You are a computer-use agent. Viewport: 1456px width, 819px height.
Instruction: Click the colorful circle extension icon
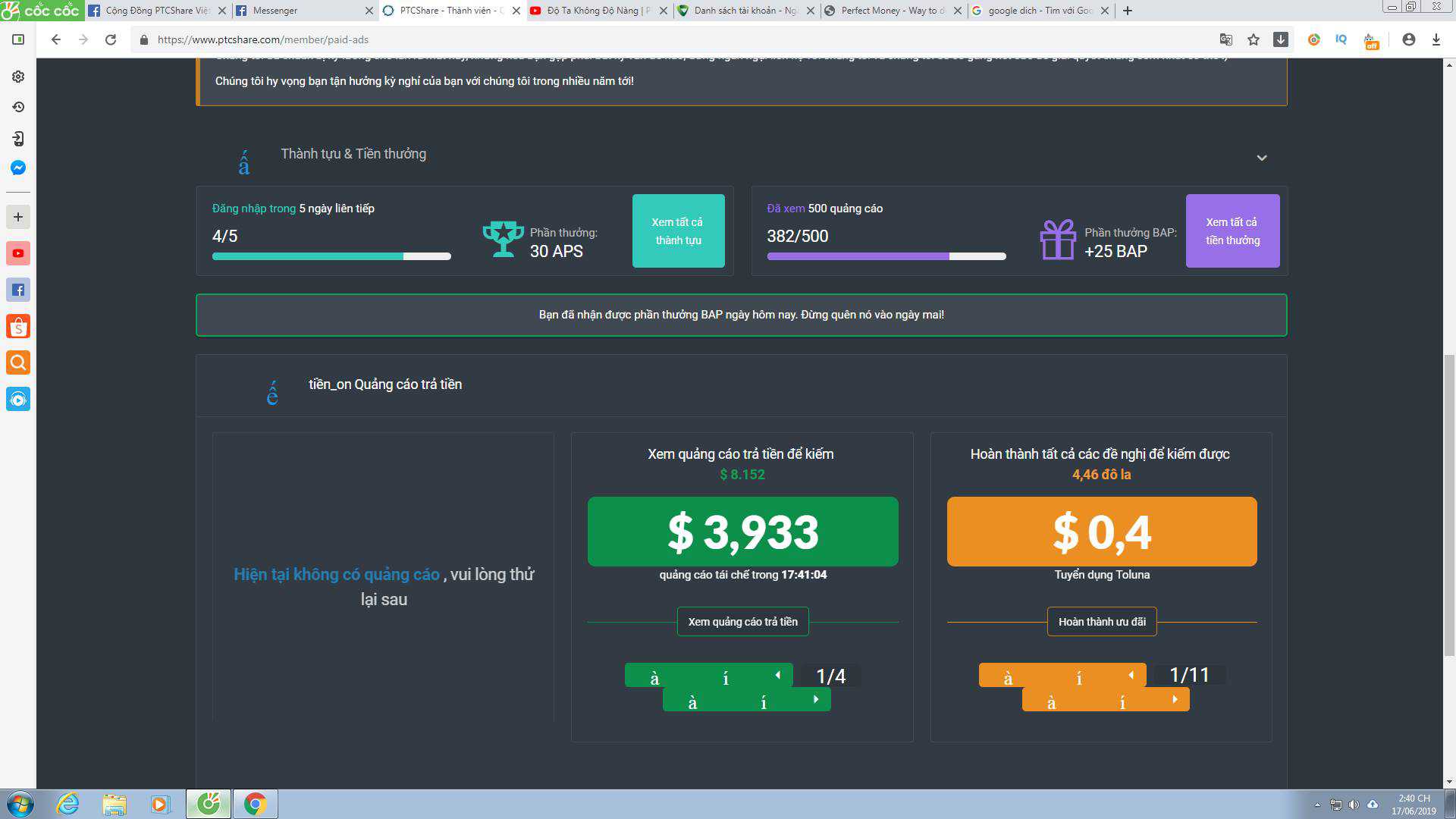(1313, 39)
